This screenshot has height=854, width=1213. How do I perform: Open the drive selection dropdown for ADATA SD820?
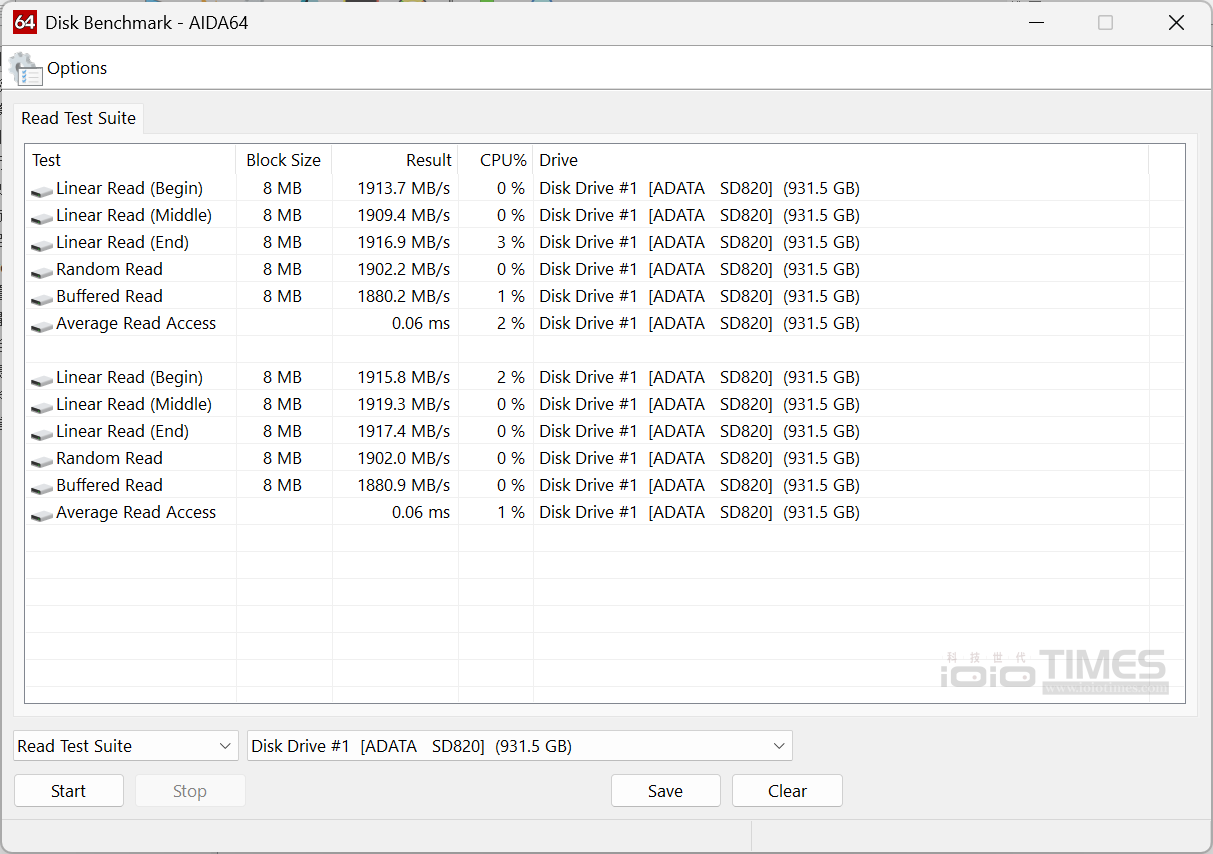tap(520, 745)
